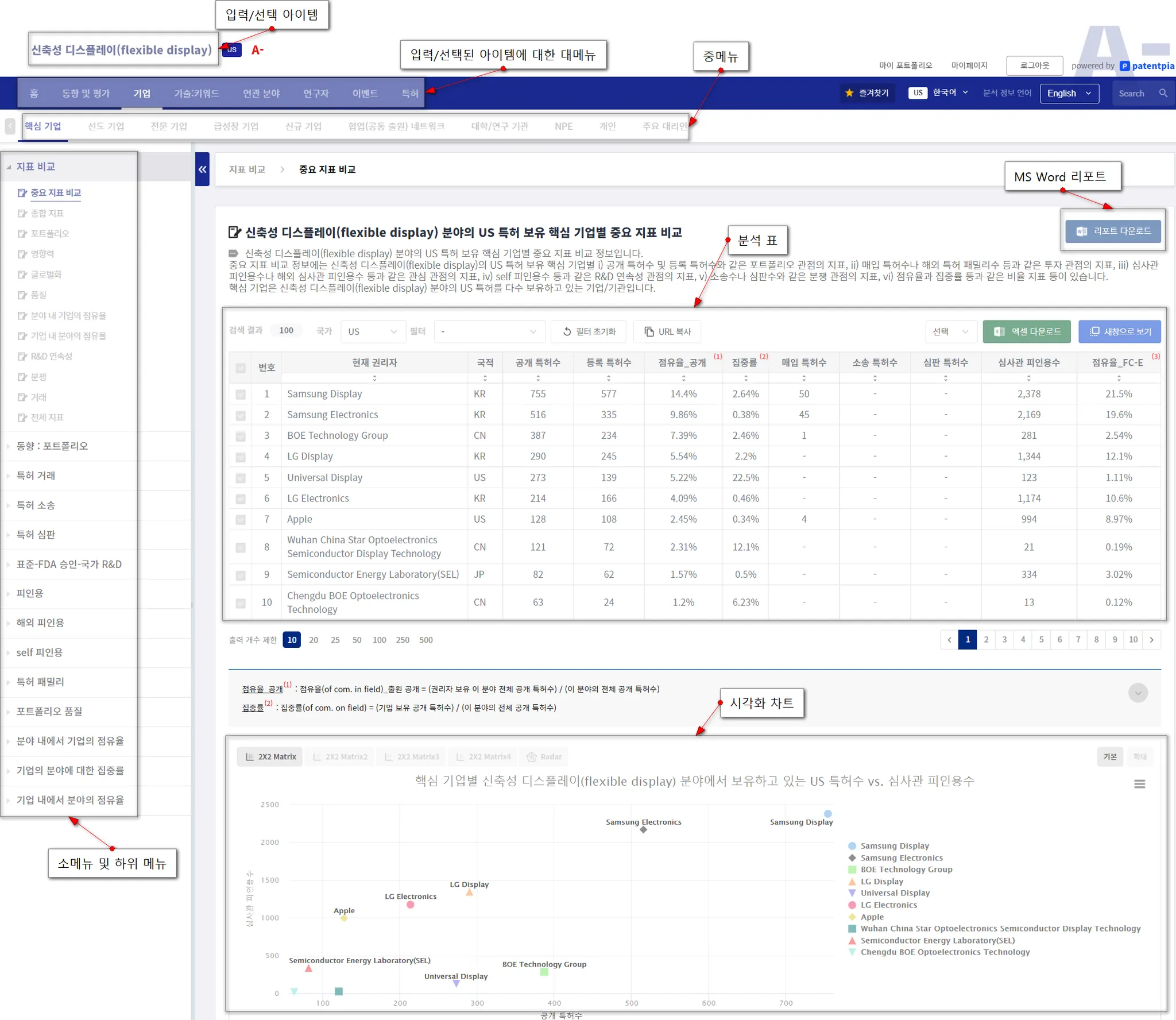
Task: Collapse the sidebar with double-chevron icon
Action: 202,169
